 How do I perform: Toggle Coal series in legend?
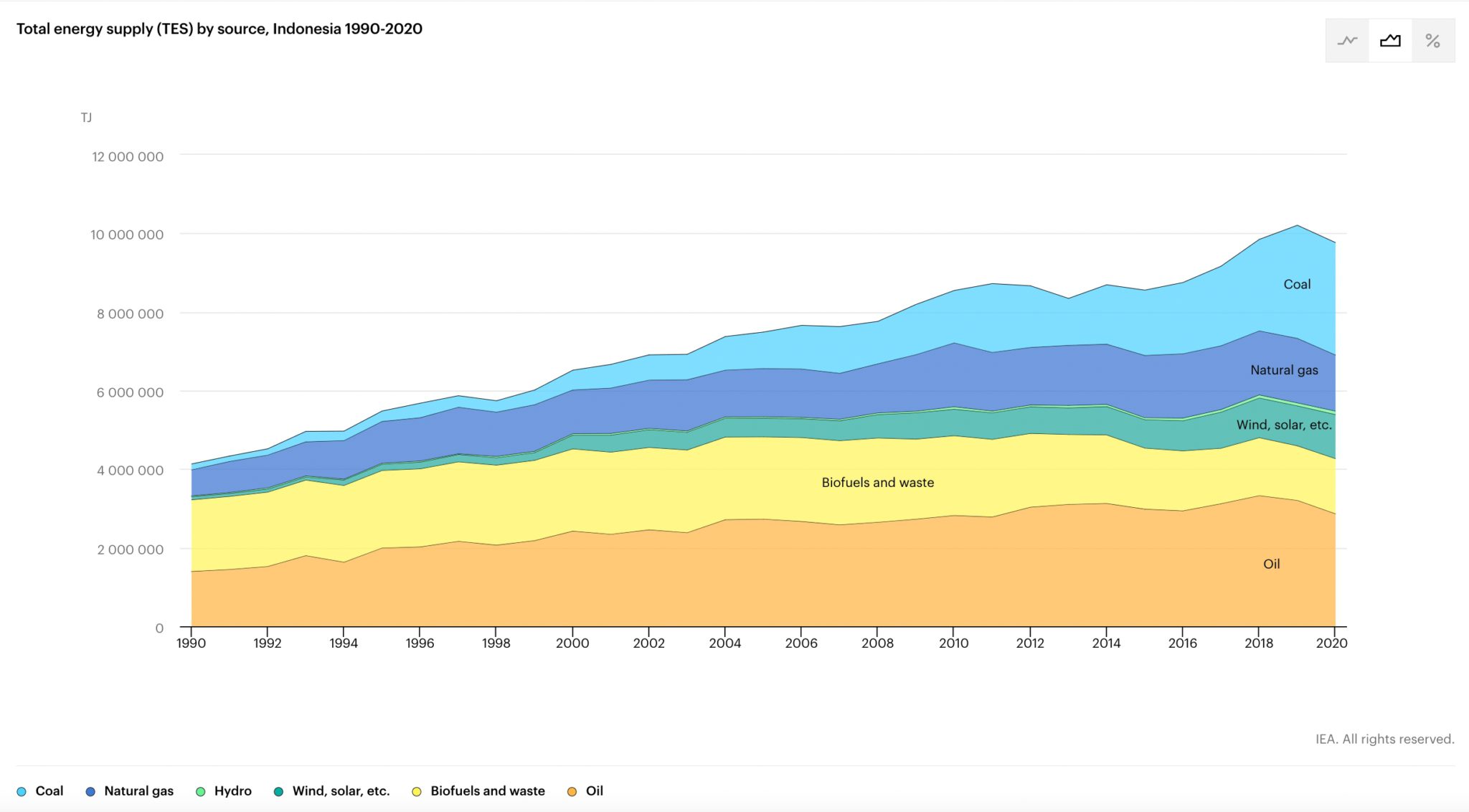(49, 790)
